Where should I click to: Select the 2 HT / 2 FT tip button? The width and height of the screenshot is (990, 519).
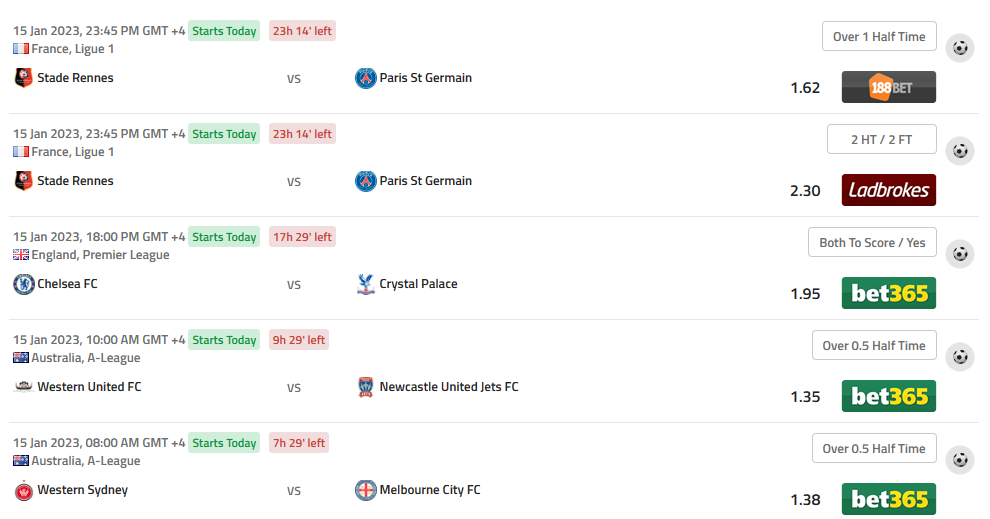(x=881, y=140)
